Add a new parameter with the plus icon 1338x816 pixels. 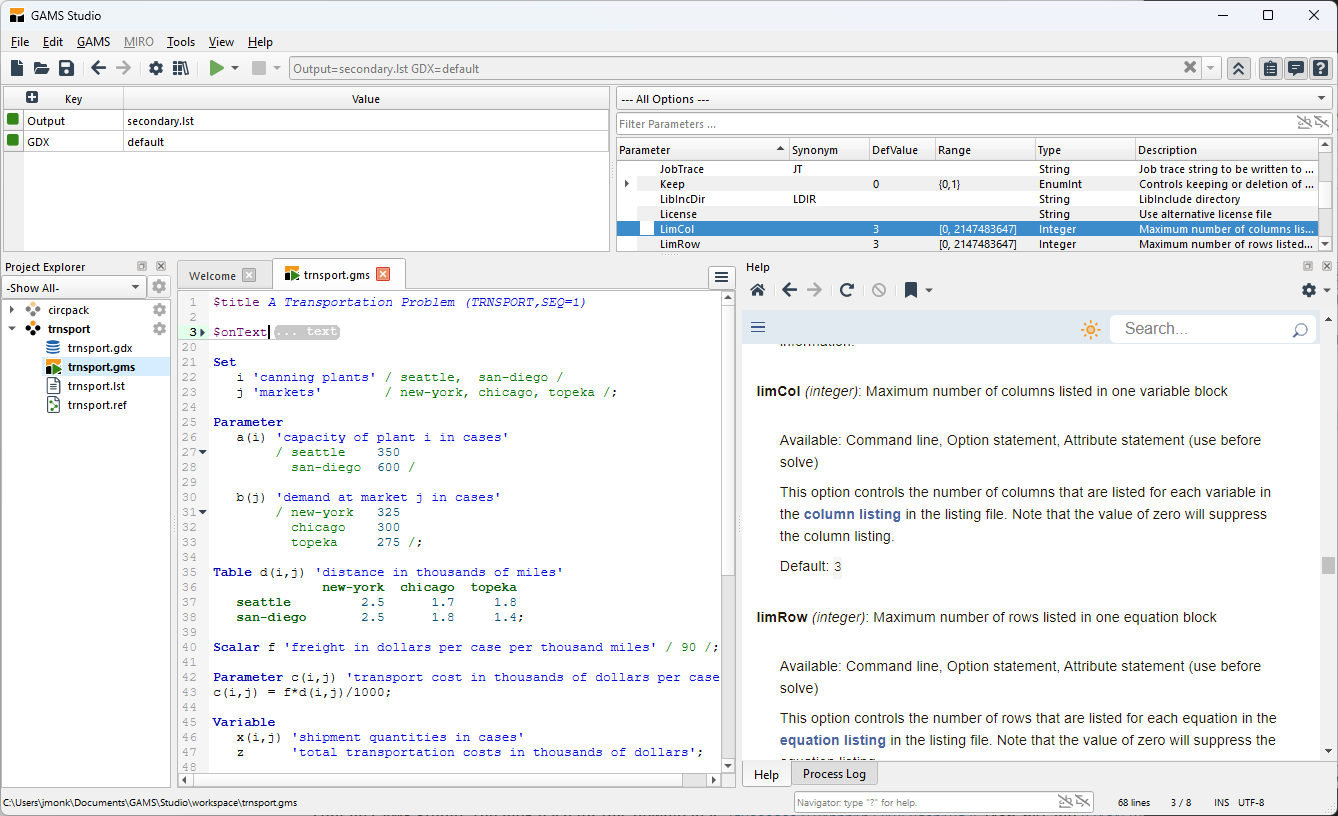pos(32,98)
